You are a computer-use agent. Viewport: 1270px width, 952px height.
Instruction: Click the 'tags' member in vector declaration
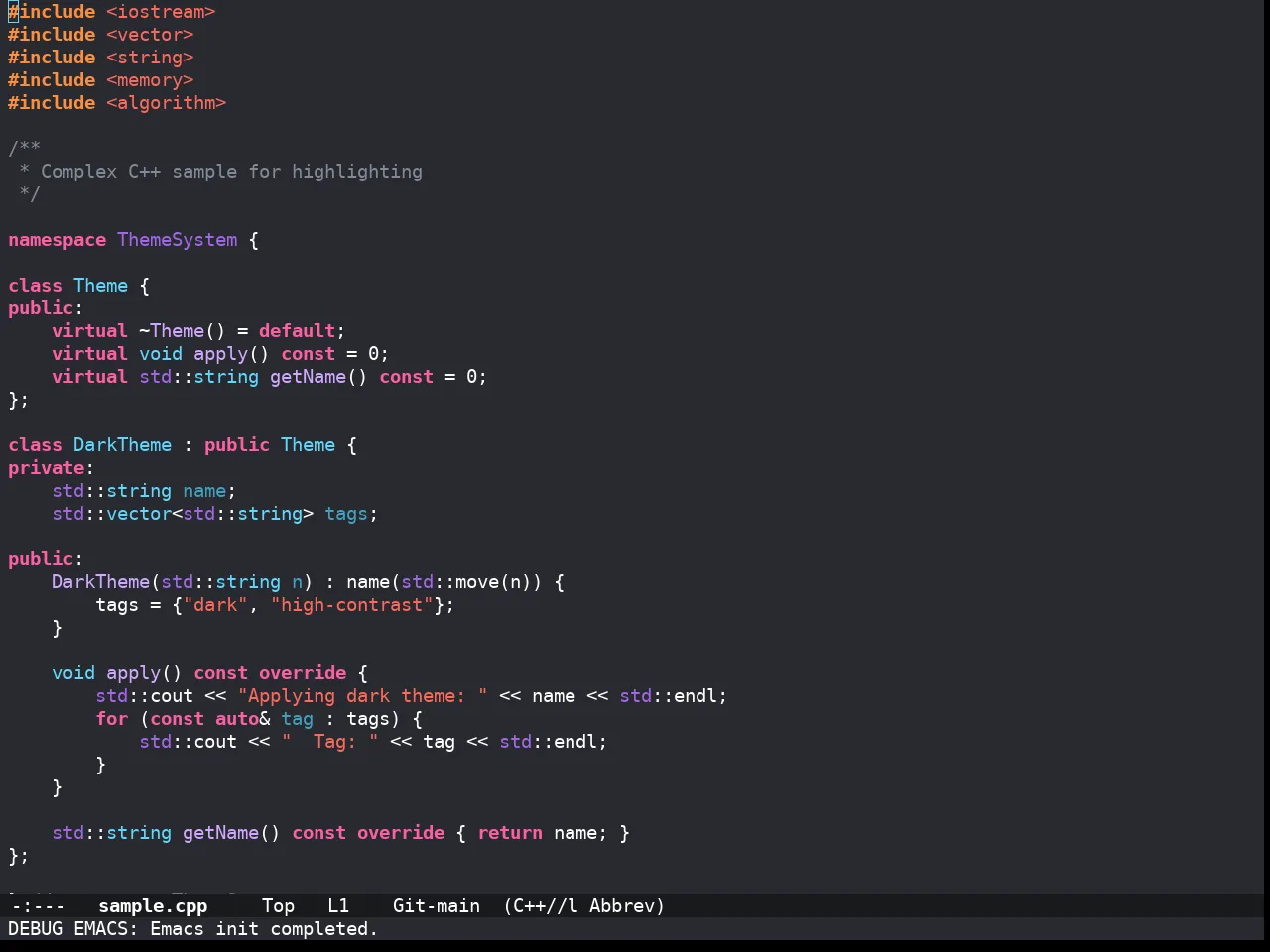[346, 514]
